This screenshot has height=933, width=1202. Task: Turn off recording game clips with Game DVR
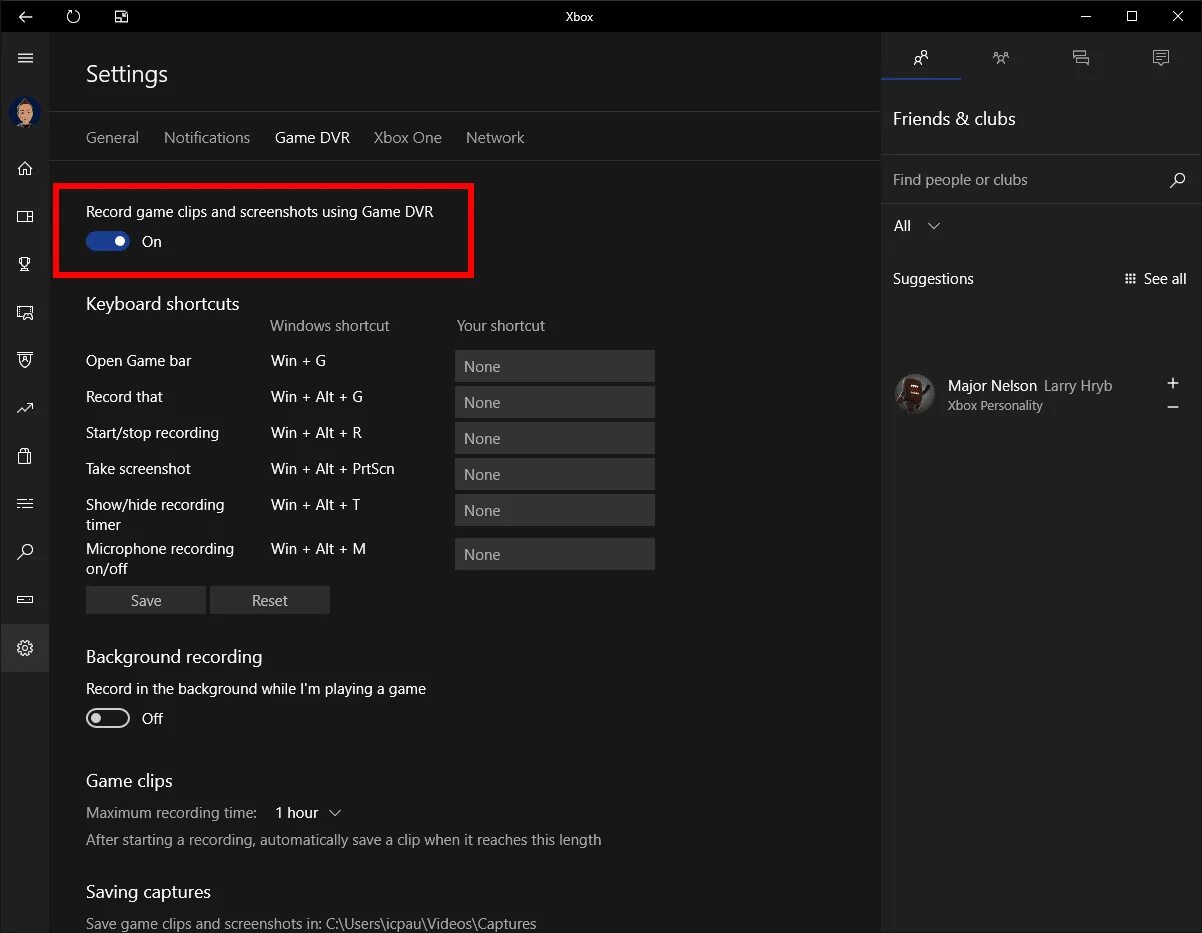tap(107, 241)
